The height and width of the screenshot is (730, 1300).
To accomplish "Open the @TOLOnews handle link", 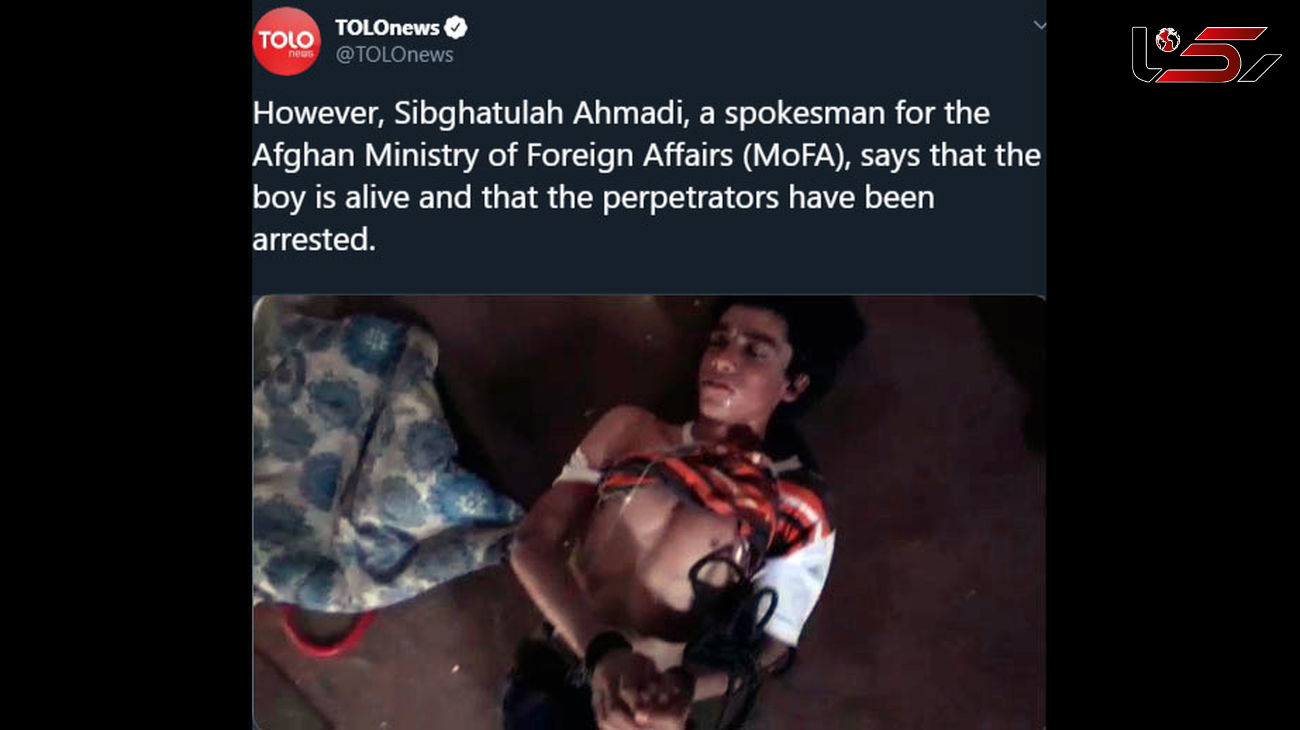I will (x=394, y=55).
